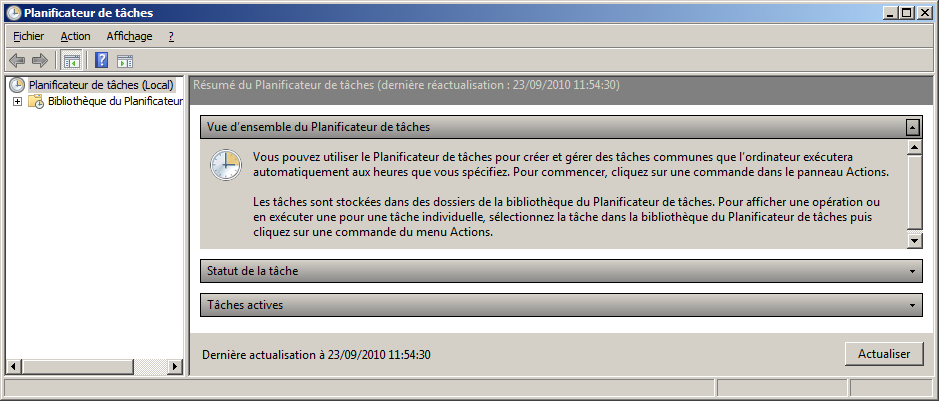Open the ? help menu
939x401 pixels.
pyautogui.click(x=171, y=36)
